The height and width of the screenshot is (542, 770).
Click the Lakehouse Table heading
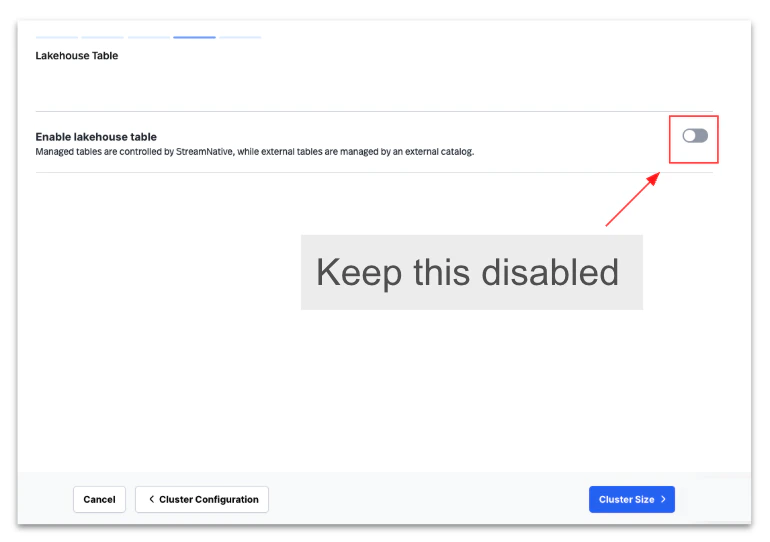click(x=77, y=55)
